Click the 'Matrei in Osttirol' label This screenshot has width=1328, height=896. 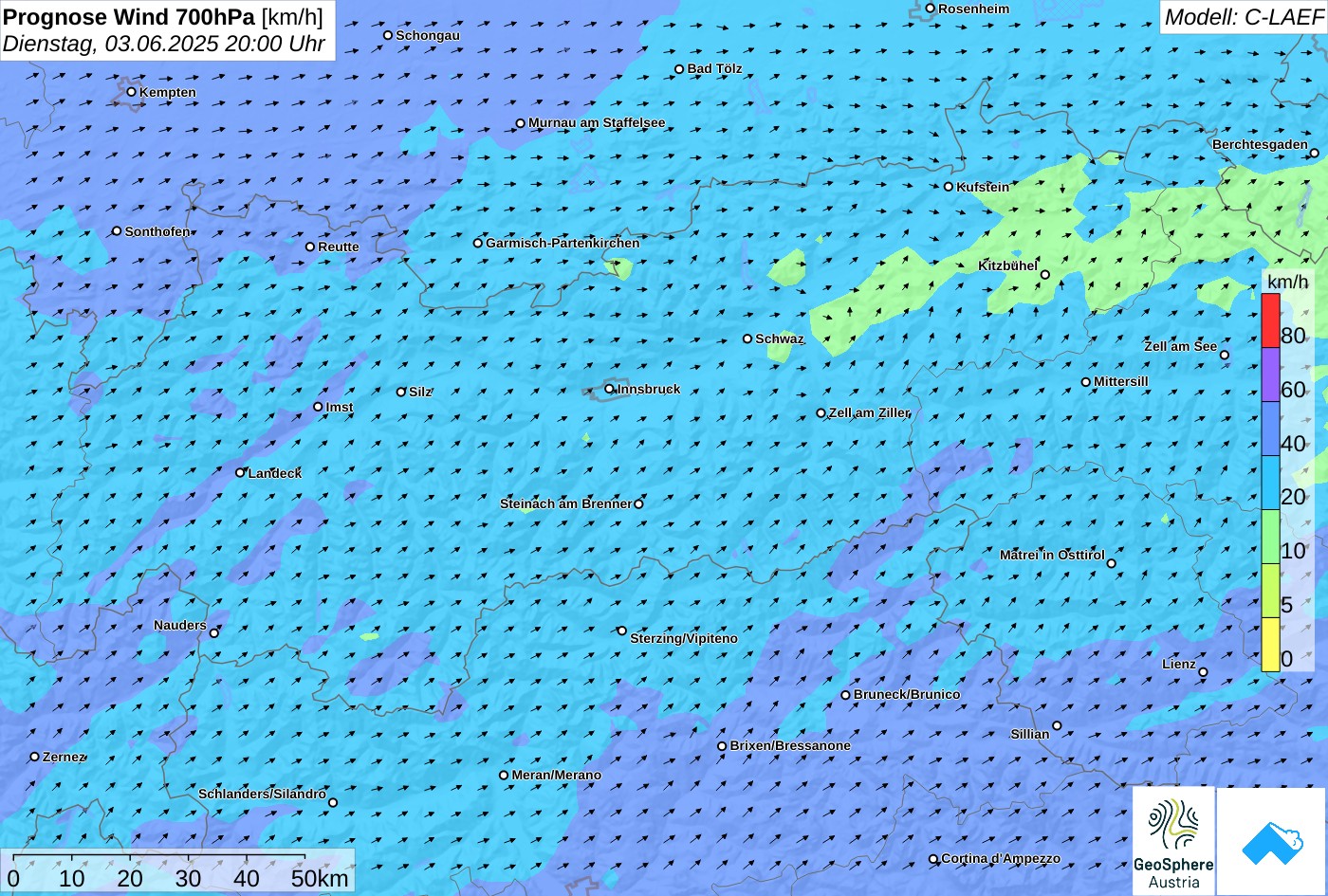[1052, 555]
